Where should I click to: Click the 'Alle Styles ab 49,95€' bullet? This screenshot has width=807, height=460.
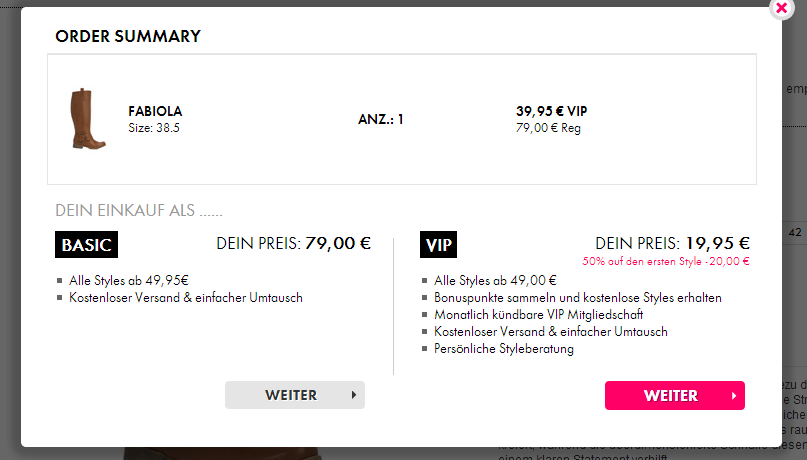tap(129, 281)
